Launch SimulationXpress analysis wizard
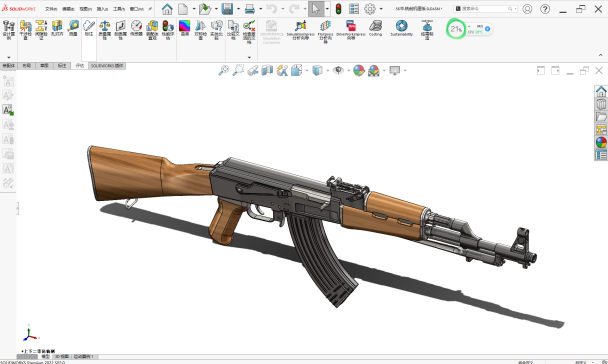The image size is (608, 364). [x=301, y=29]
